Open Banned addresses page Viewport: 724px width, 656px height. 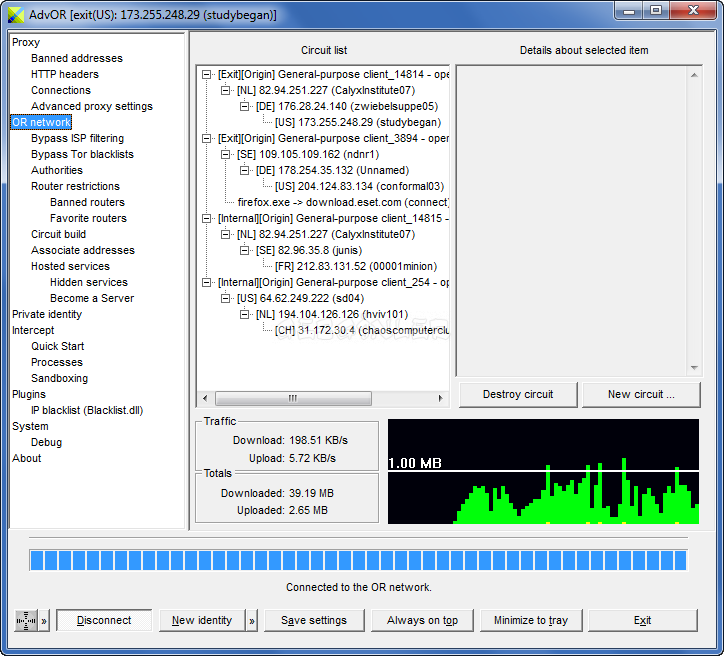(x=77, y=58)
